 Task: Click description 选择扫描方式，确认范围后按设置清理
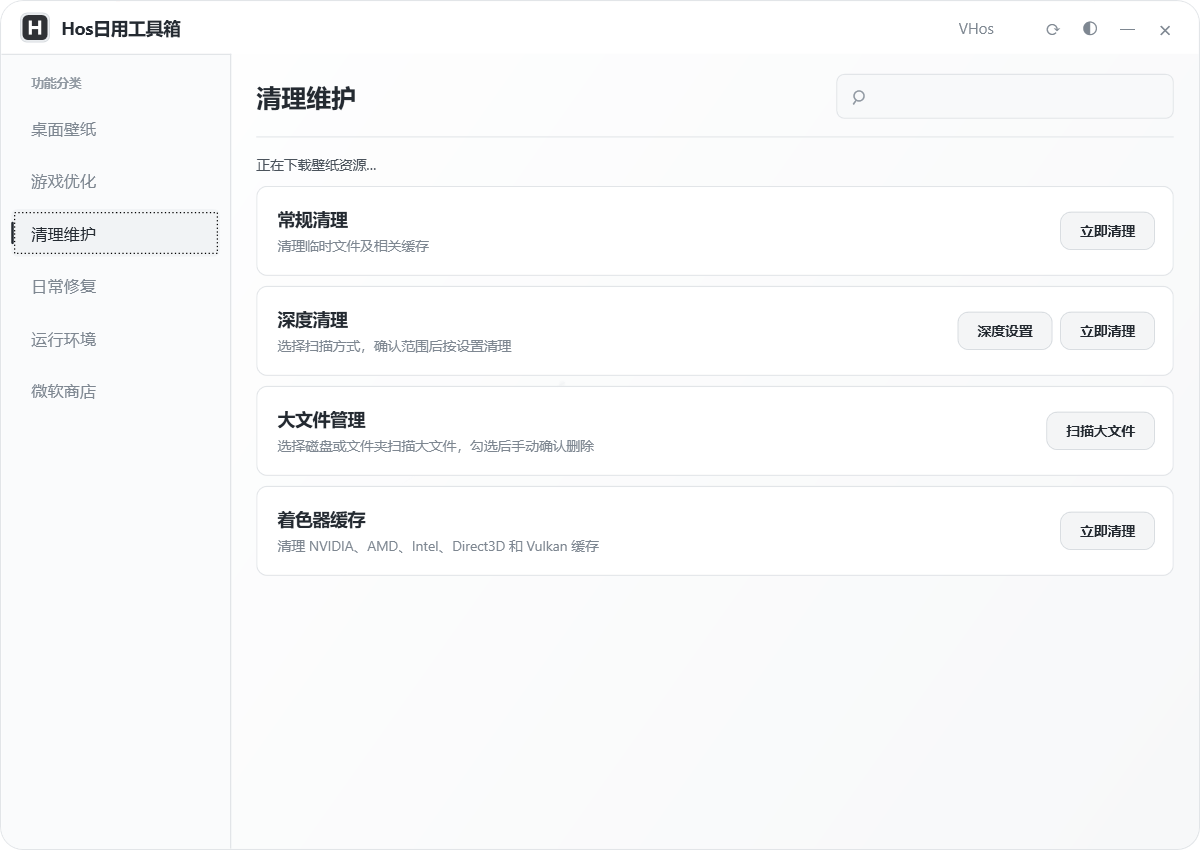(394, 346)
